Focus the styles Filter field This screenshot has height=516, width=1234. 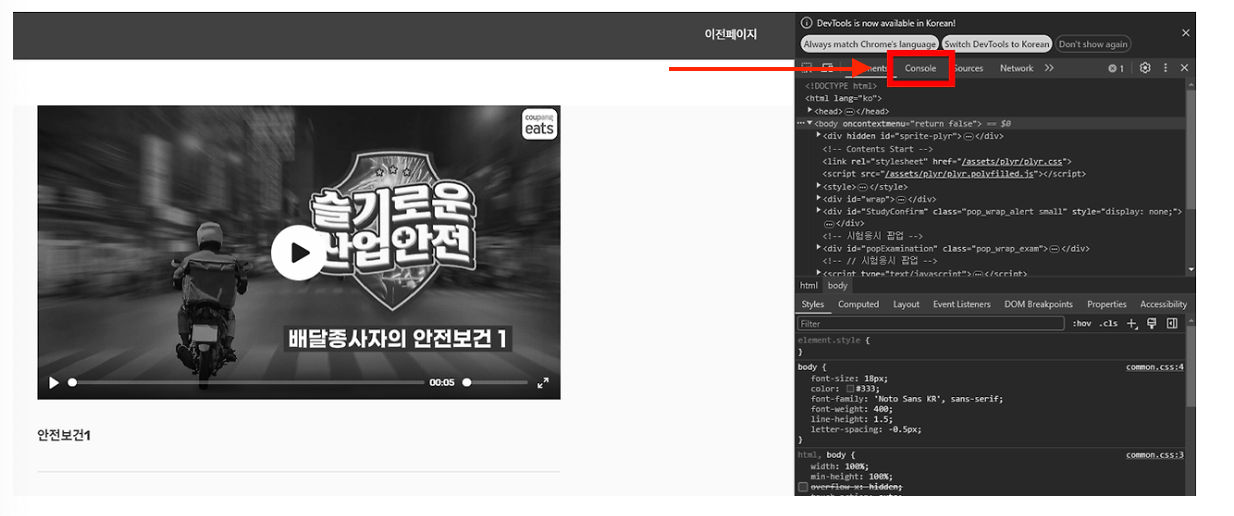click(931, 324)
